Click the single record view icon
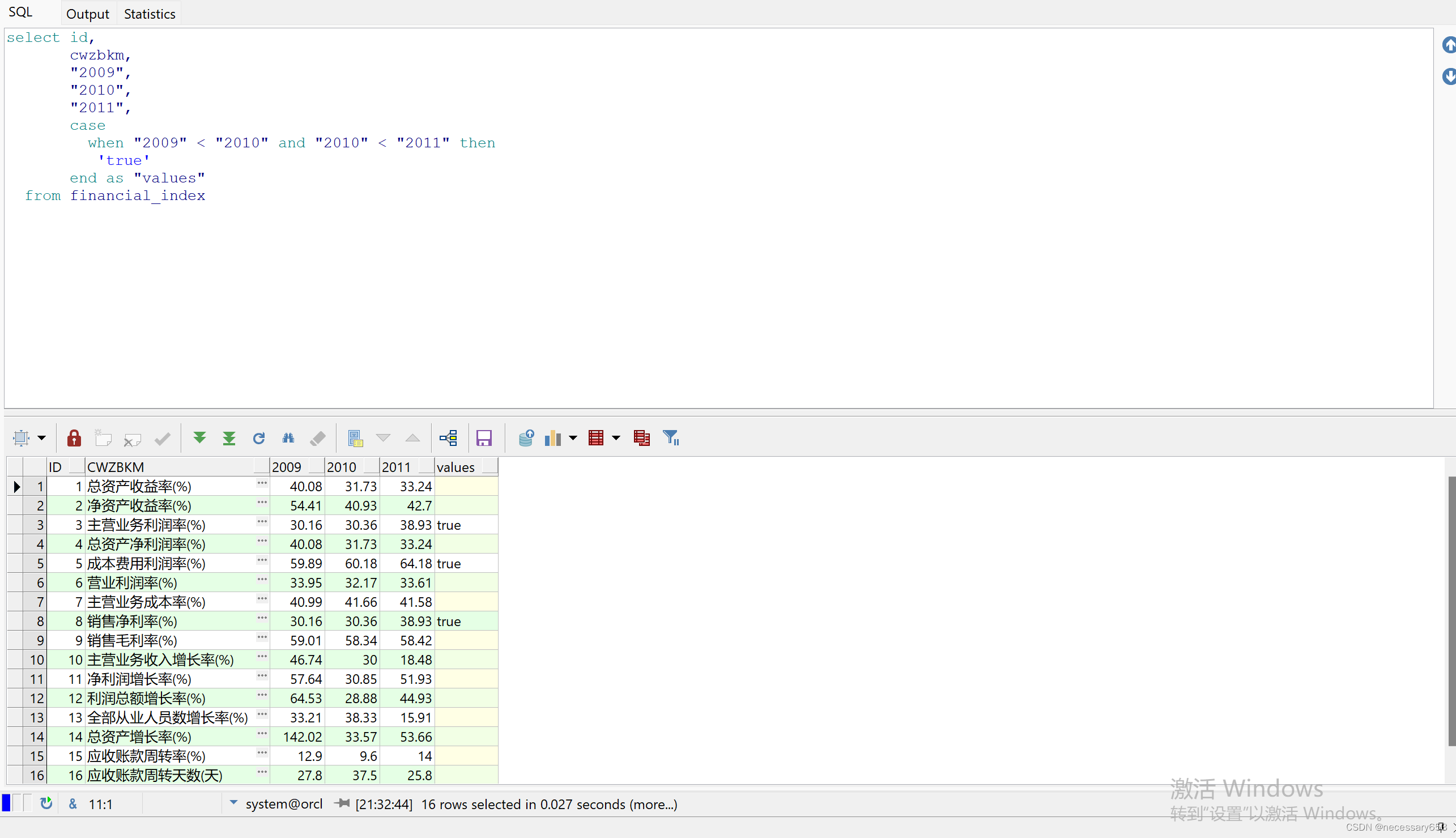Screen dimensions: 1456x838 [355, 439]
